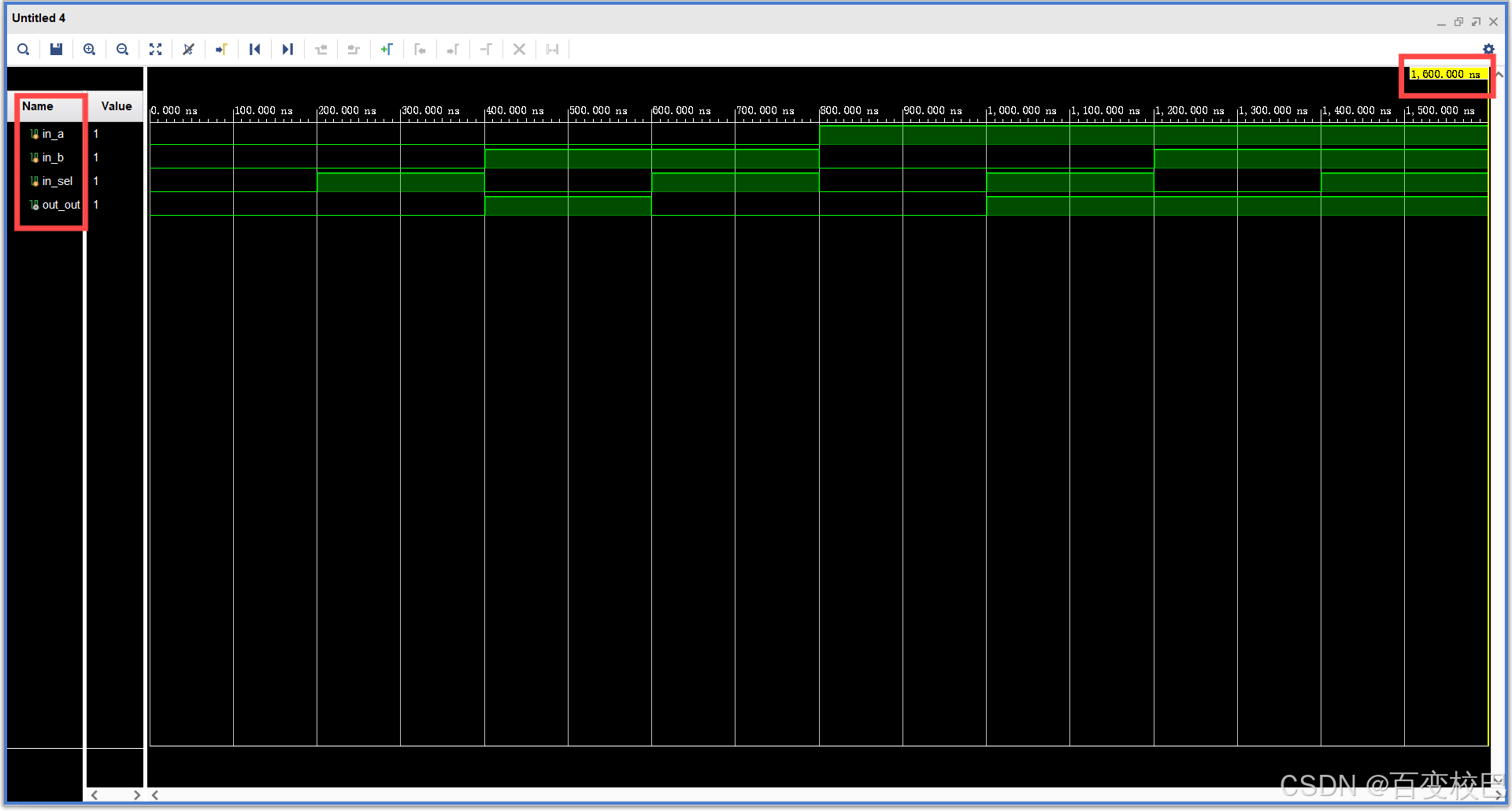Click the 400.000 ns time ruler mark
Image resolution: width=1512 pixels, height=811 pixels.
(x=515, y=111)
